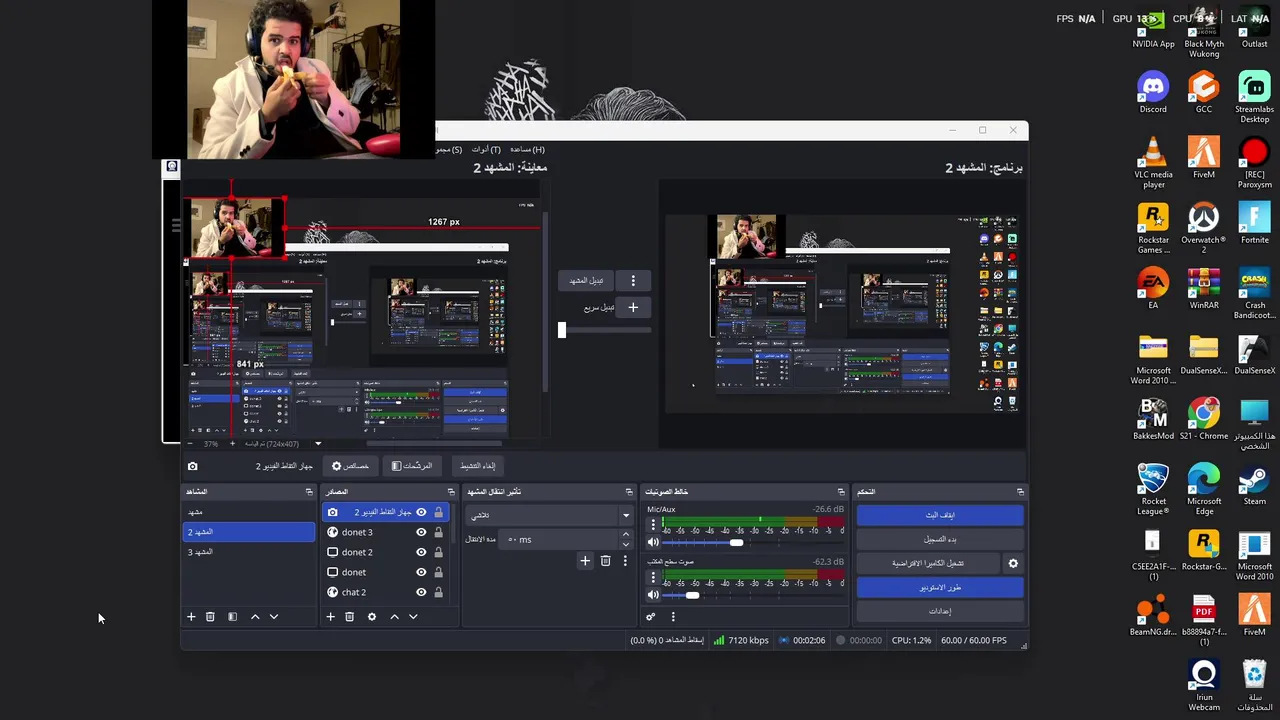Open Discord desktop shortcut
This screenshot has height=720, width=1280.
pyautogui.click(x=1153, y=93)
